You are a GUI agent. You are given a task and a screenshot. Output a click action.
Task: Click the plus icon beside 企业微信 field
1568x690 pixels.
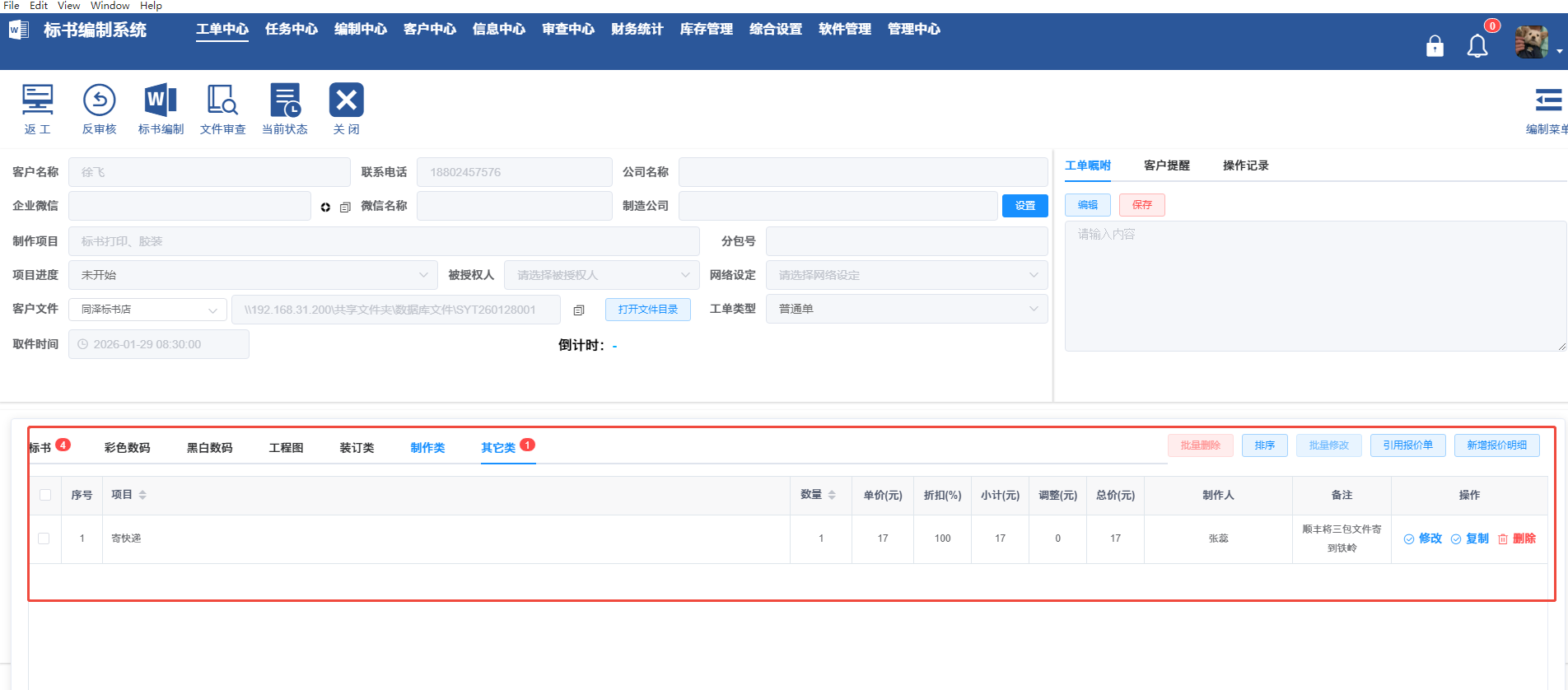pos(325,207)
